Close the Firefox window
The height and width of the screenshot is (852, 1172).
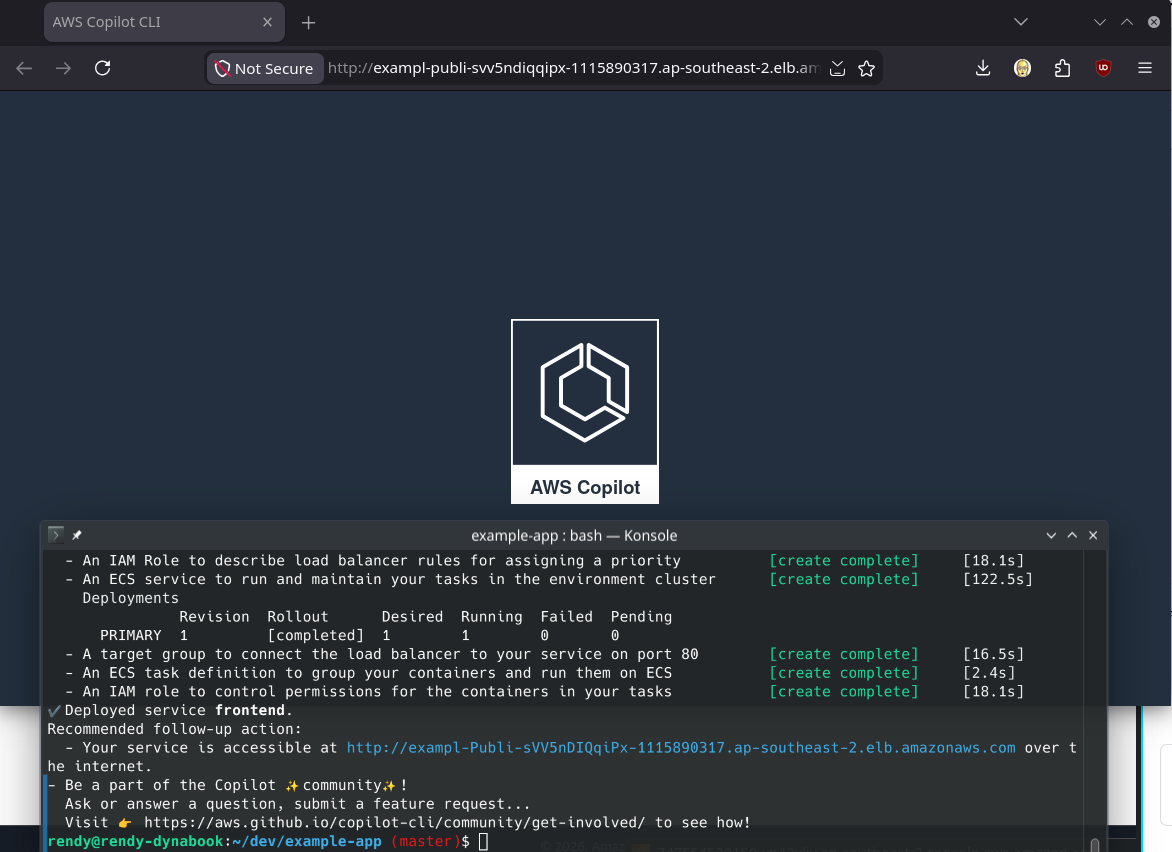1154,22
